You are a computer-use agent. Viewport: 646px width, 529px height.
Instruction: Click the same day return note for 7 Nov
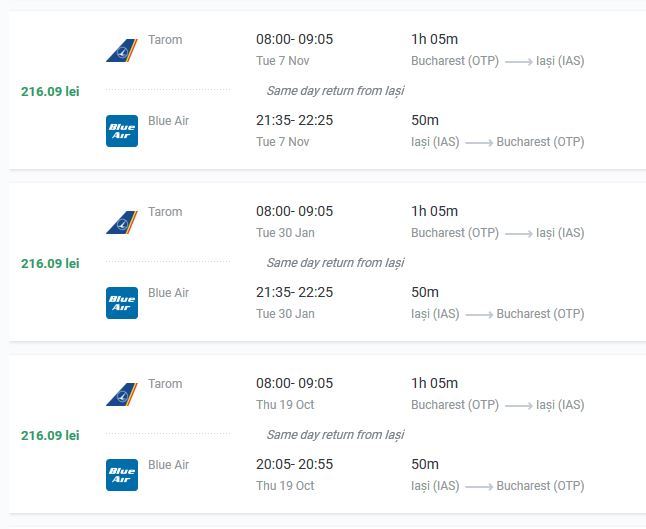coord(335,91)
